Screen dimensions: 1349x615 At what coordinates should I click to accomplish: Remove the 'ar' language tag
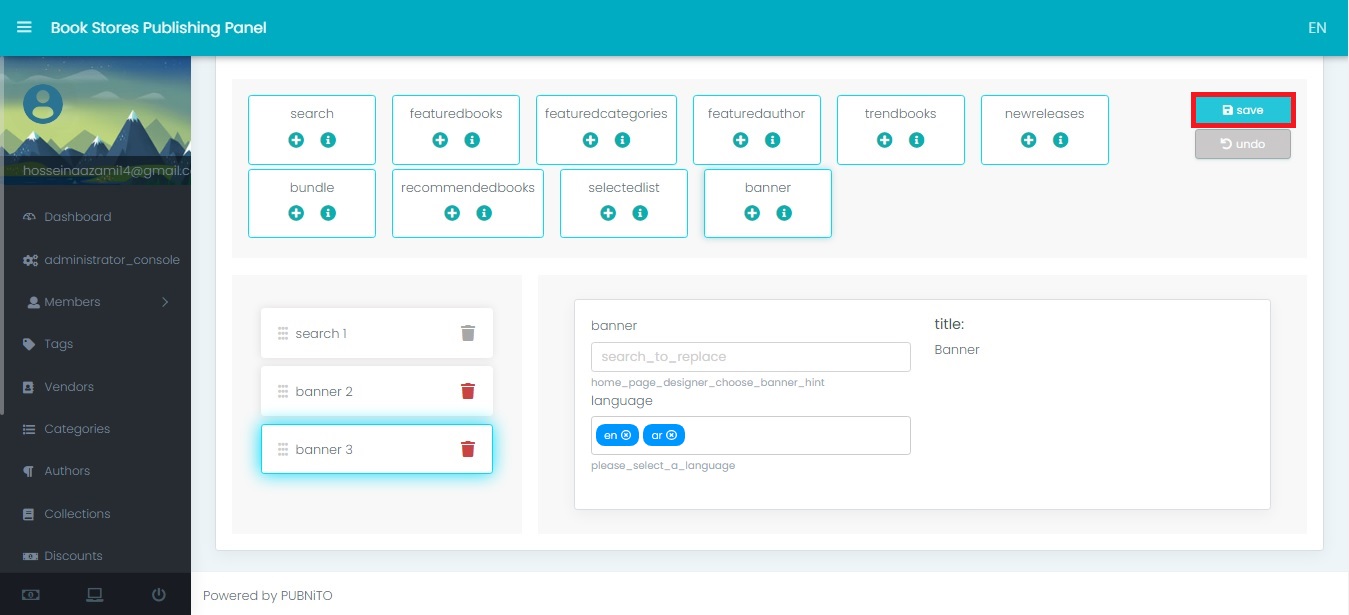point(672,435)
